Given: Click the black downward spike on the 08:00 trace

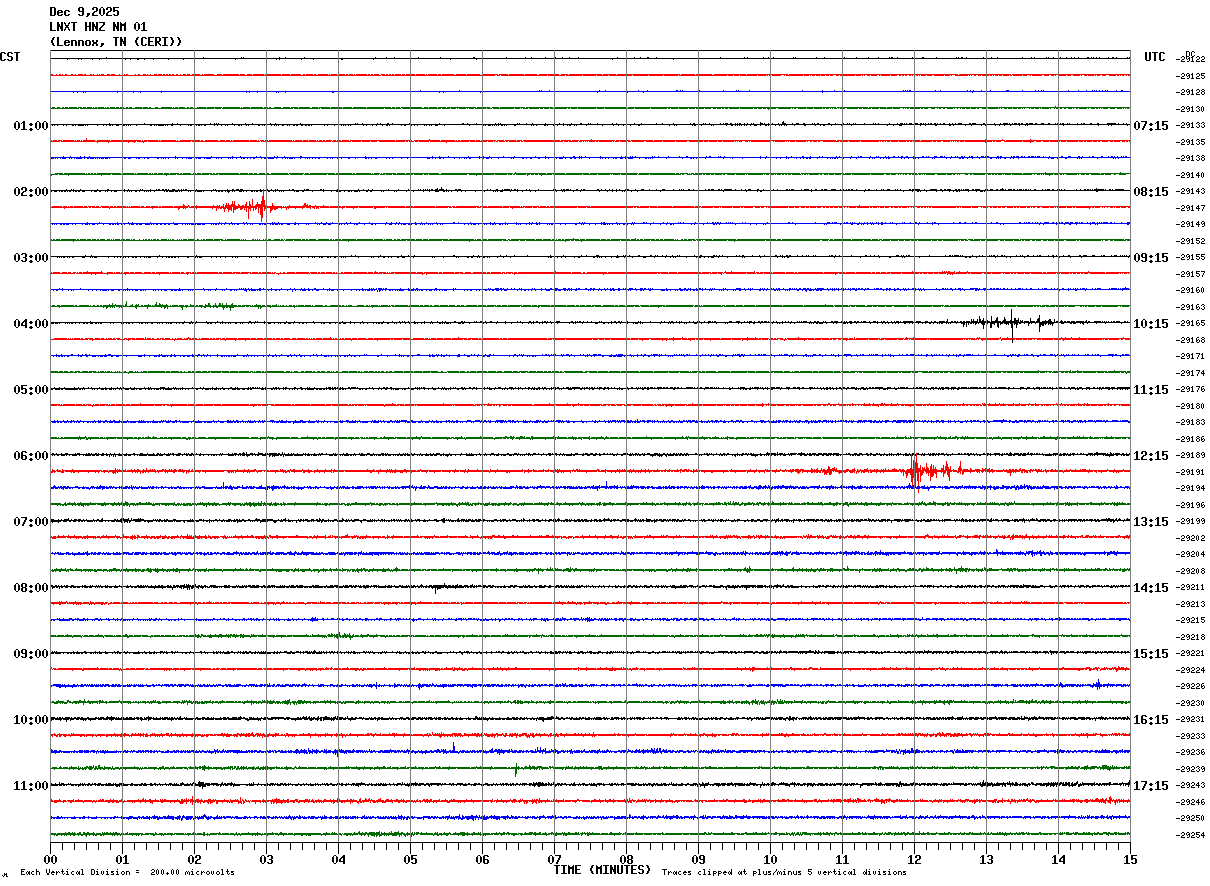Looking at the screenshot, I should point(436,589).
